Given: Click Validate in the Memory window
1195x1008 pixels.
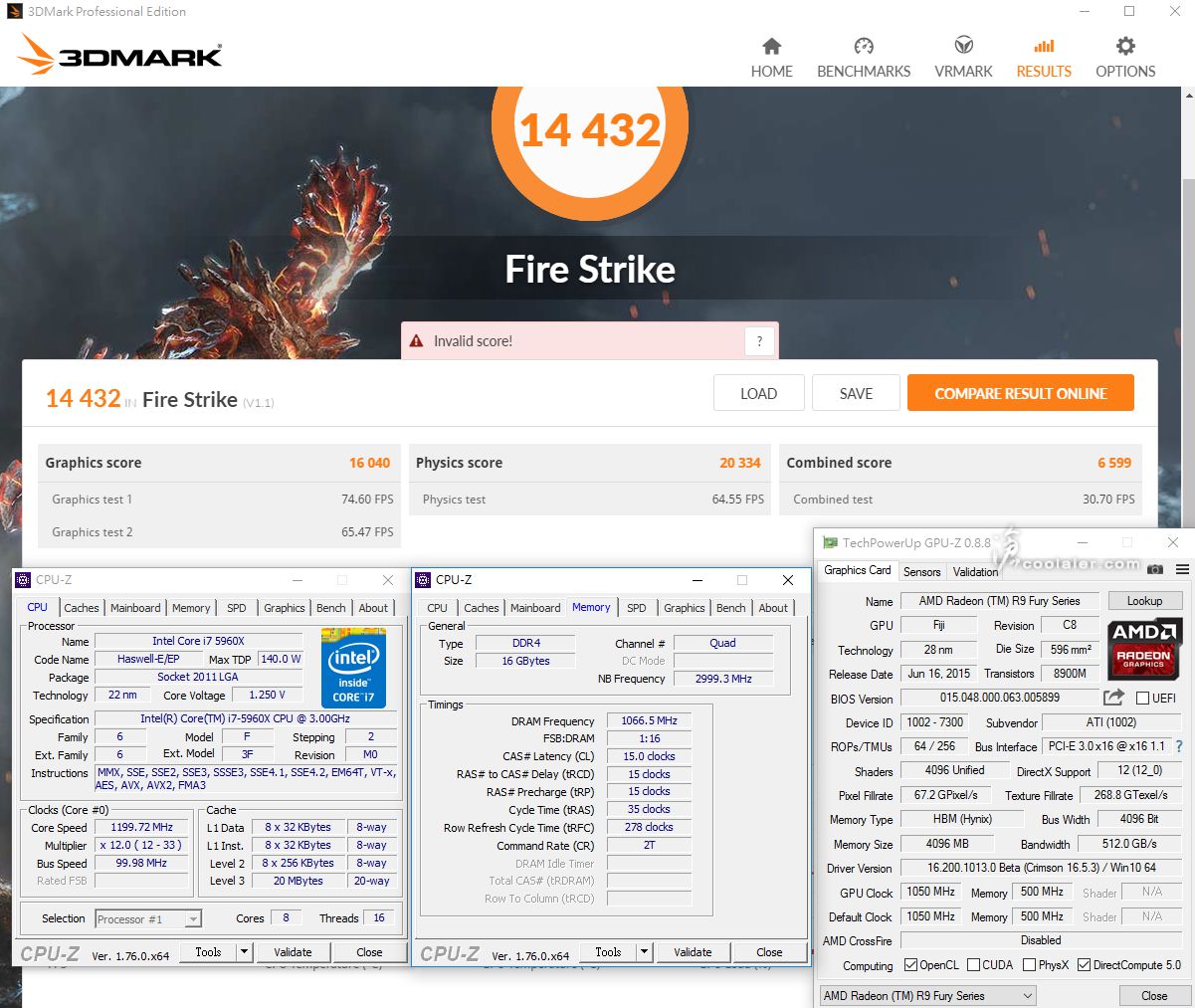Looking at the screenshot, I should [693, 952].
